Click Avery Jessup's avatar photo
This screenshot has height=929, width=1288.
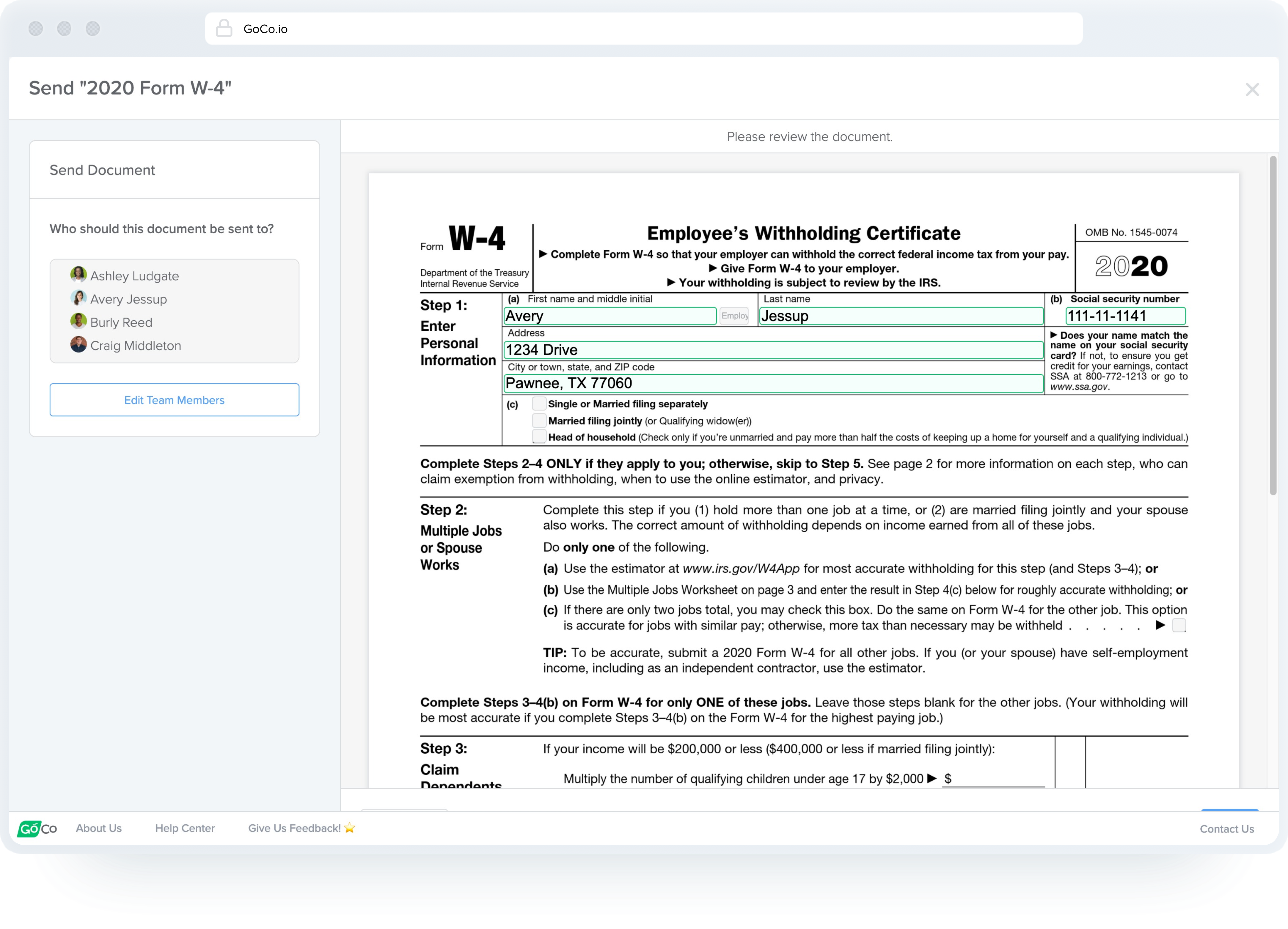click(x=78, y=298)
